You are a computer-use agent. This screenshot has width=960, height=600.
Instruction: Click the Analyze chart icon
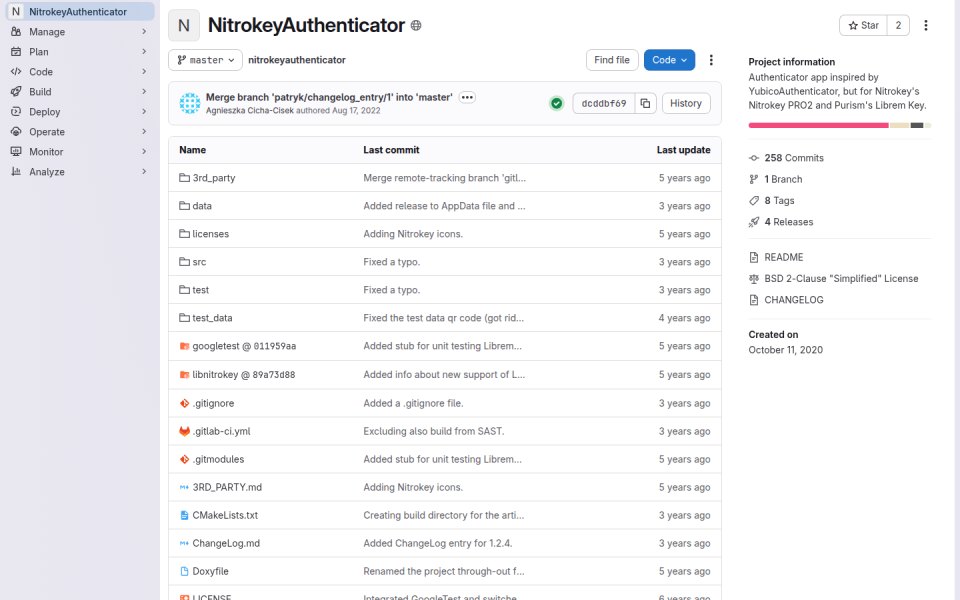tap(16, 172)
